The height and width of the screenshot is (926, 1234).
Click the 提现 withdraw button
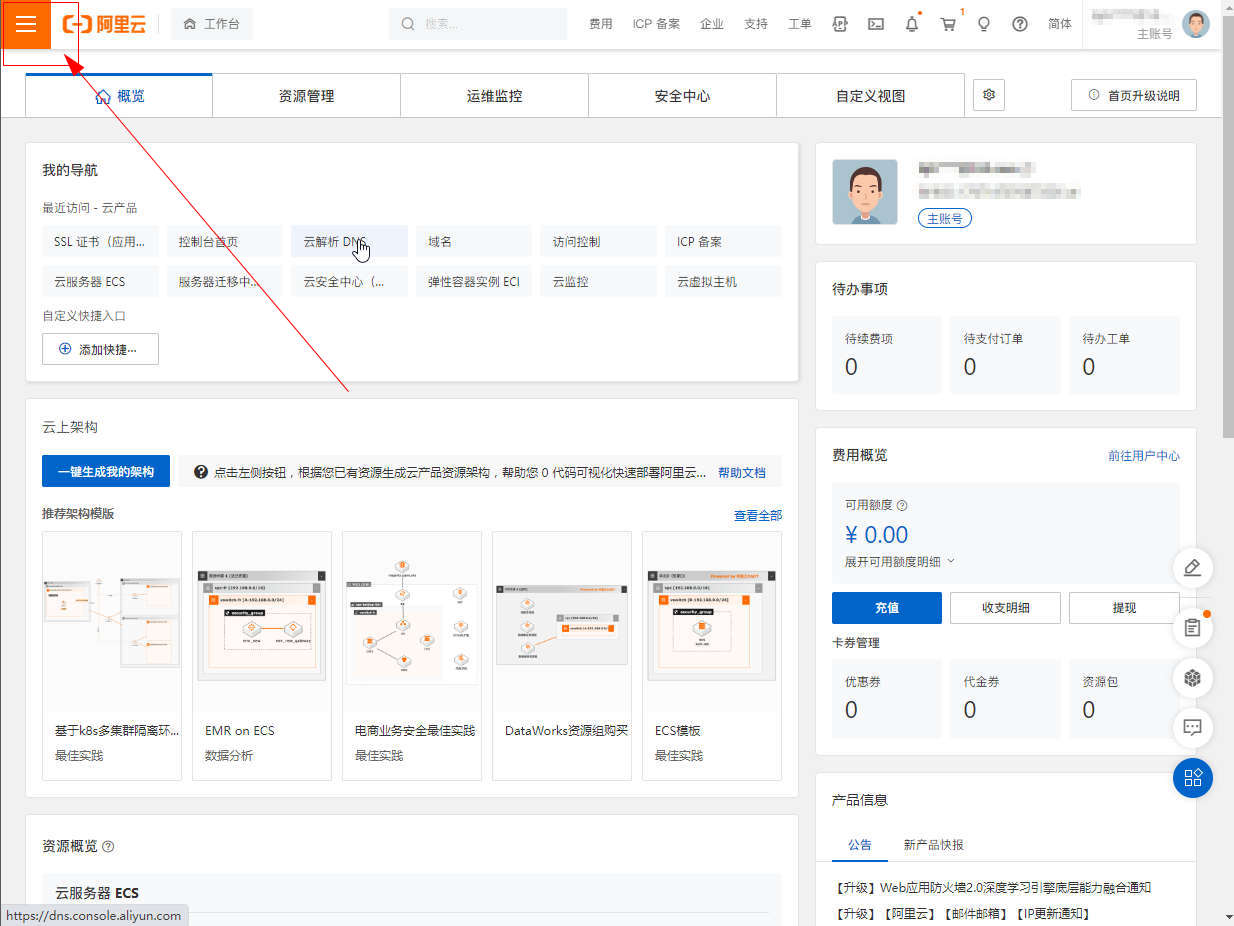1124,607
